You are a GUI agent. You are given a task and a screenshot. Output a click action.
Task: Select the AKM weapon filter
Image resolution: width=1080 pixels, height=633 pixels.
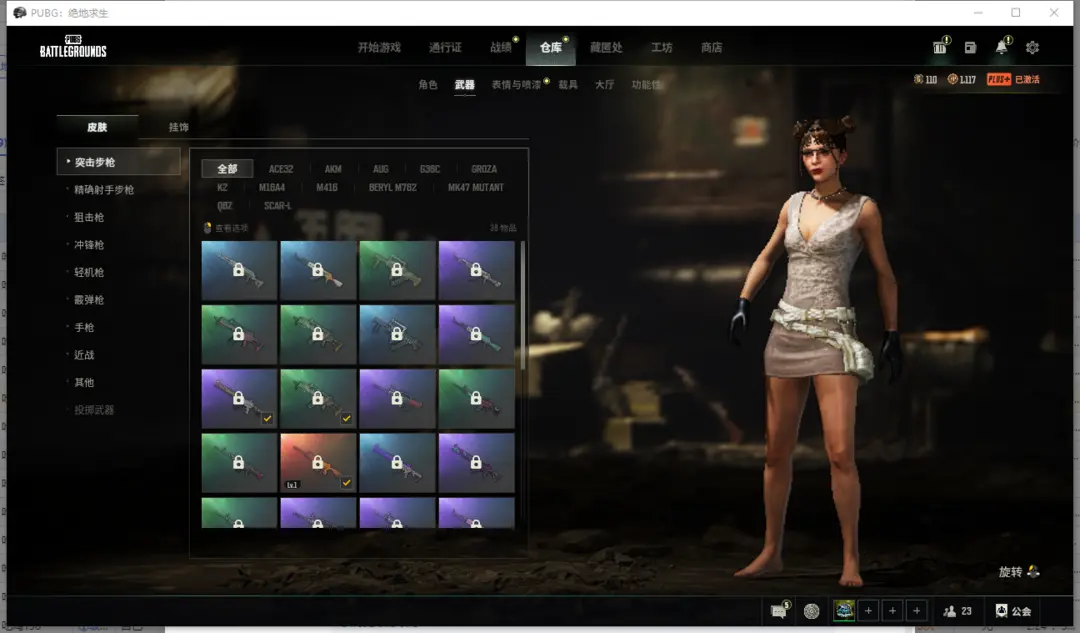[x=333, y=169]
